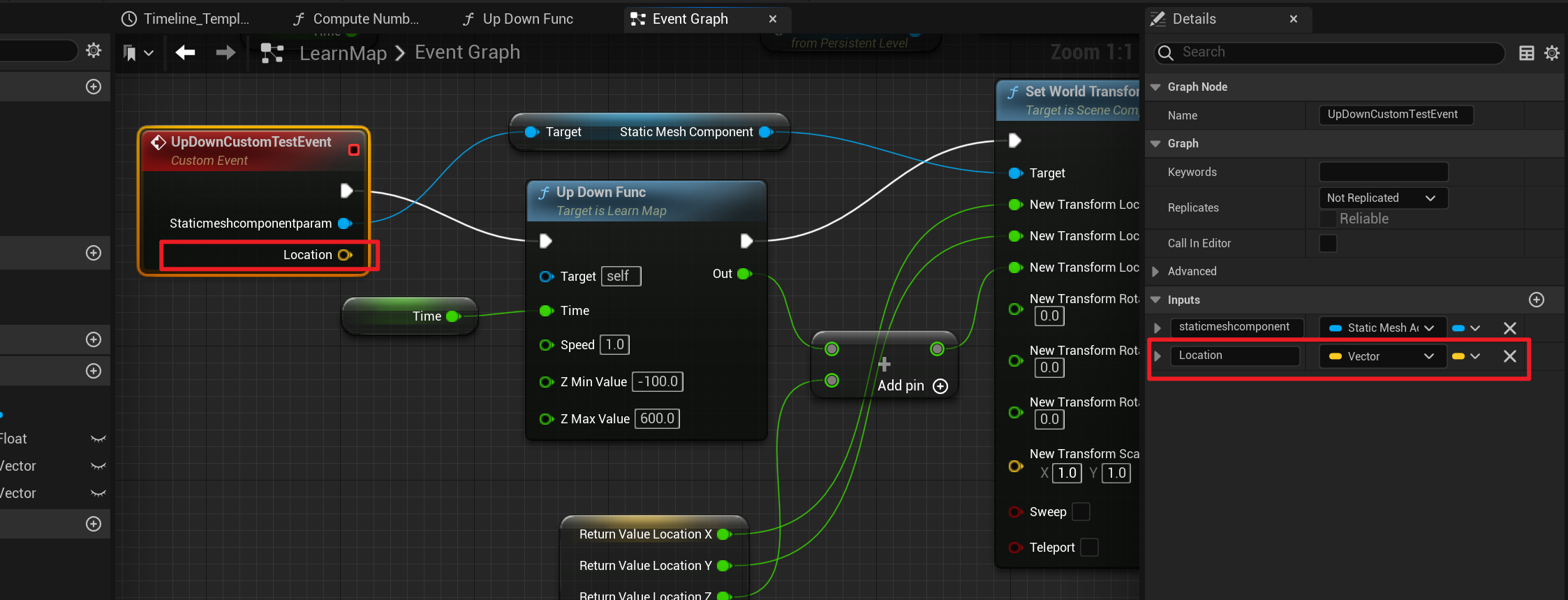Expand the Location input row
The height and width of the screenshot is (600, 1568).
click(1157, 357)
